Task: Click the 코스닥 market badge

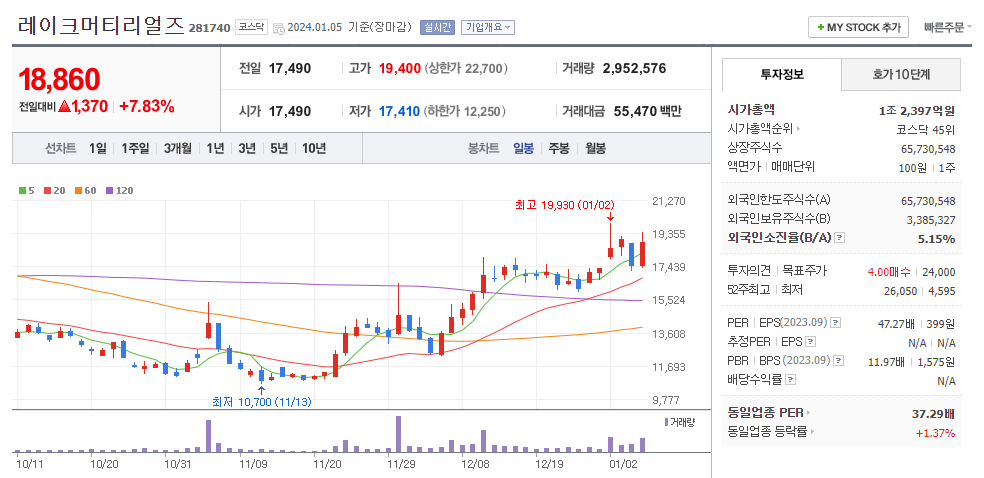Action: point(252,28)
